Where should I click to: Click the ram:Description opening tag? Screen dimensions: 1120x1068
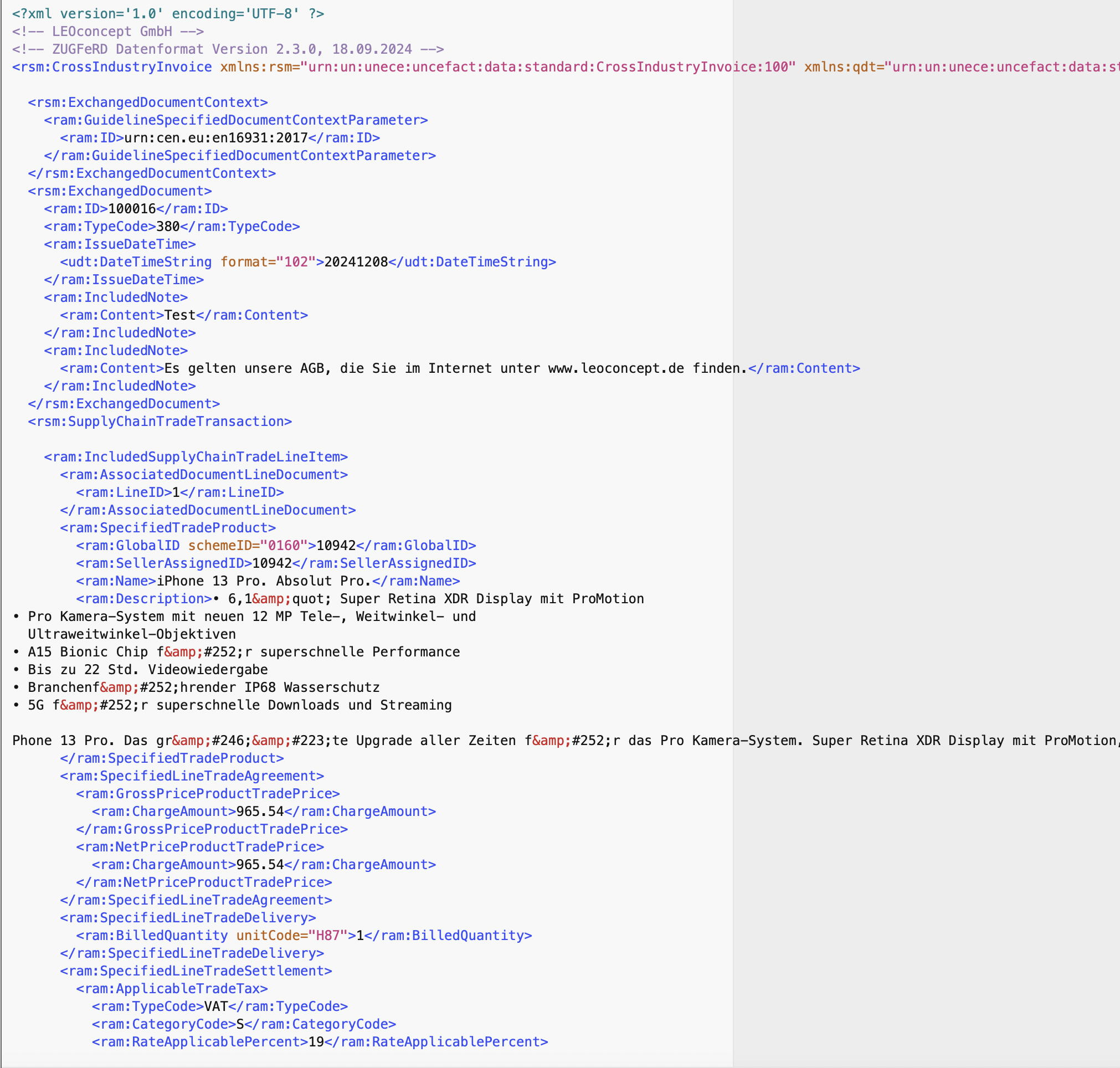[144, 599]
